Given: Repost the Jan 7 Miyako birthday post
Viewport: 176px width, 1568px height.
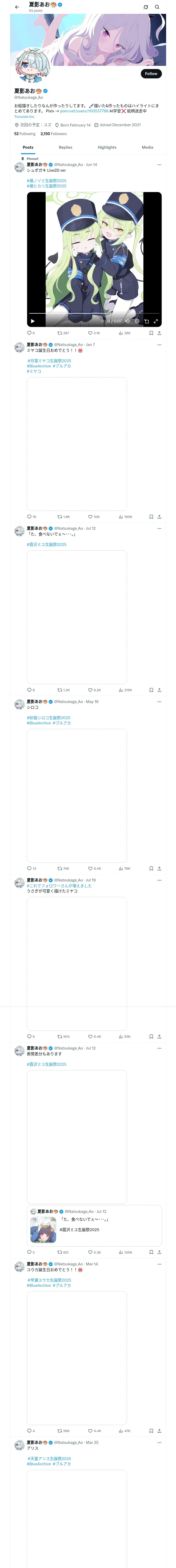Looking at the screenshot, I should click(63, 517).
